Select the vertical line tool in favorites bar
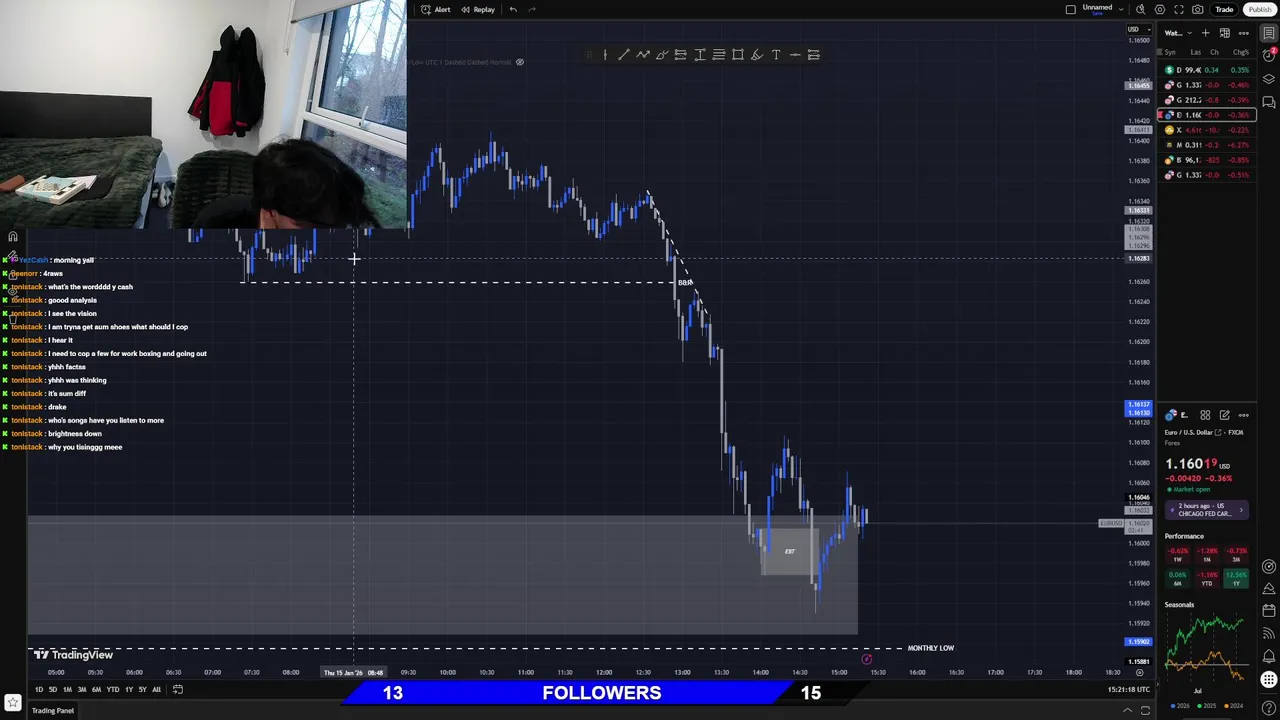 (x=605, y=55)
